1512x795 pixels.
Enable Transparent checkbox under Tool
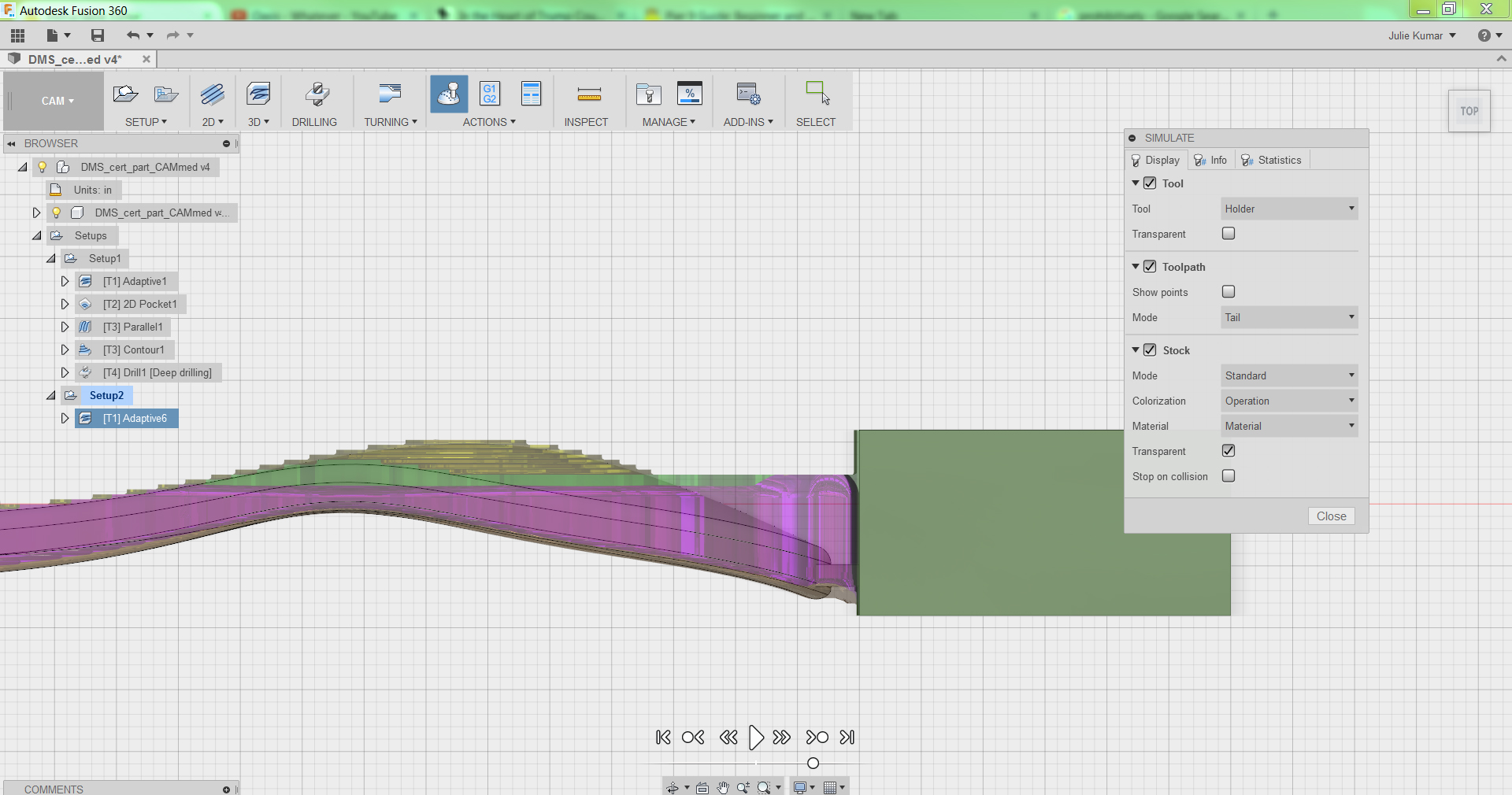click(x=1228, y=234)
